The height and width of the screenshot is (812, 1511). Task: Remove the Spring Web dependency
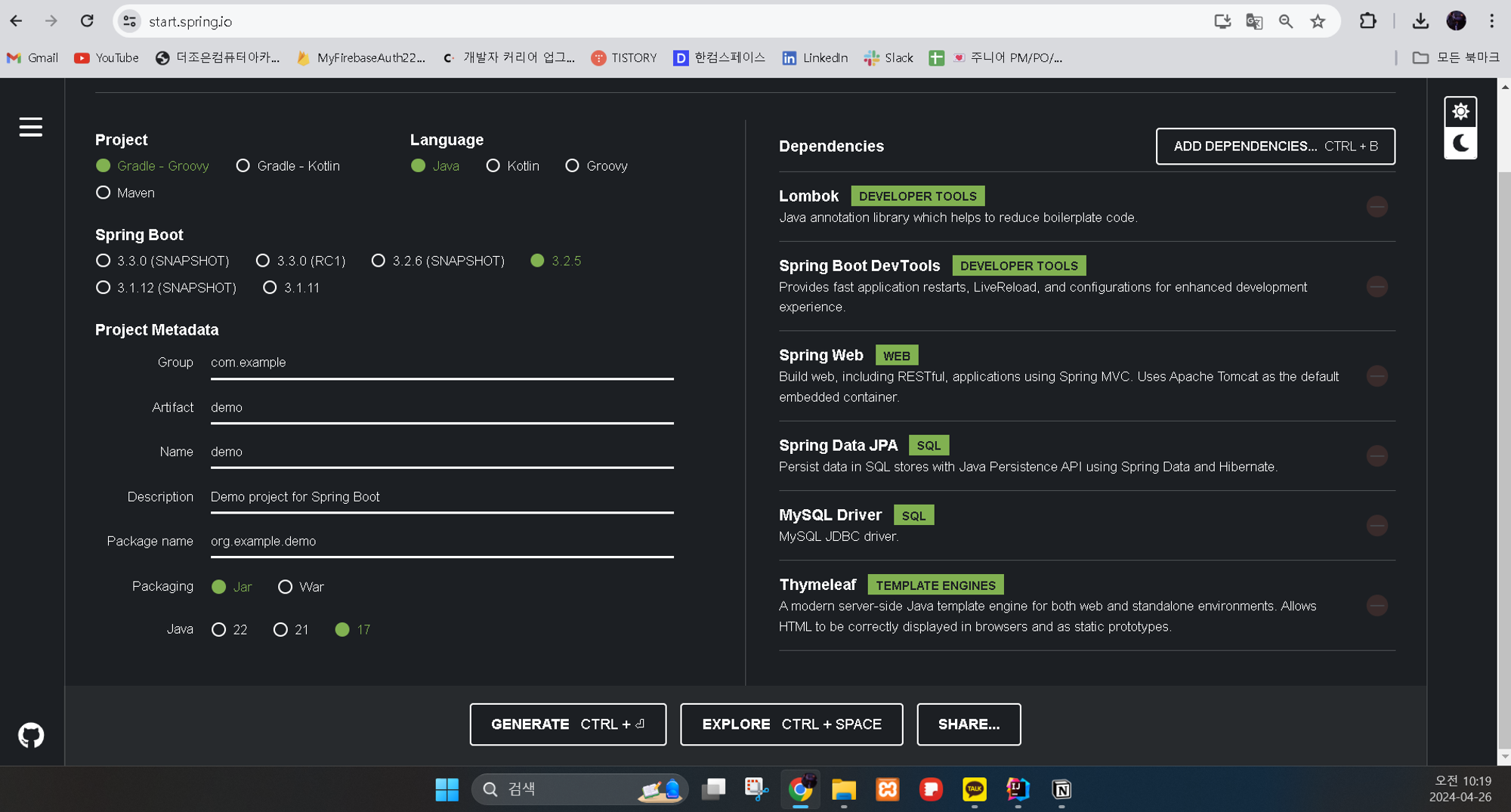point(1377,375)
